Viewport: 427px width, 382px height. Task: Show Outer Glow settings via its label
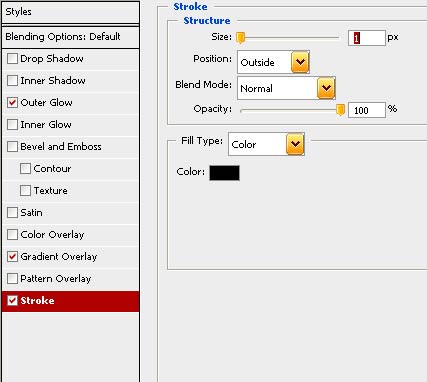tap(46, 103)
